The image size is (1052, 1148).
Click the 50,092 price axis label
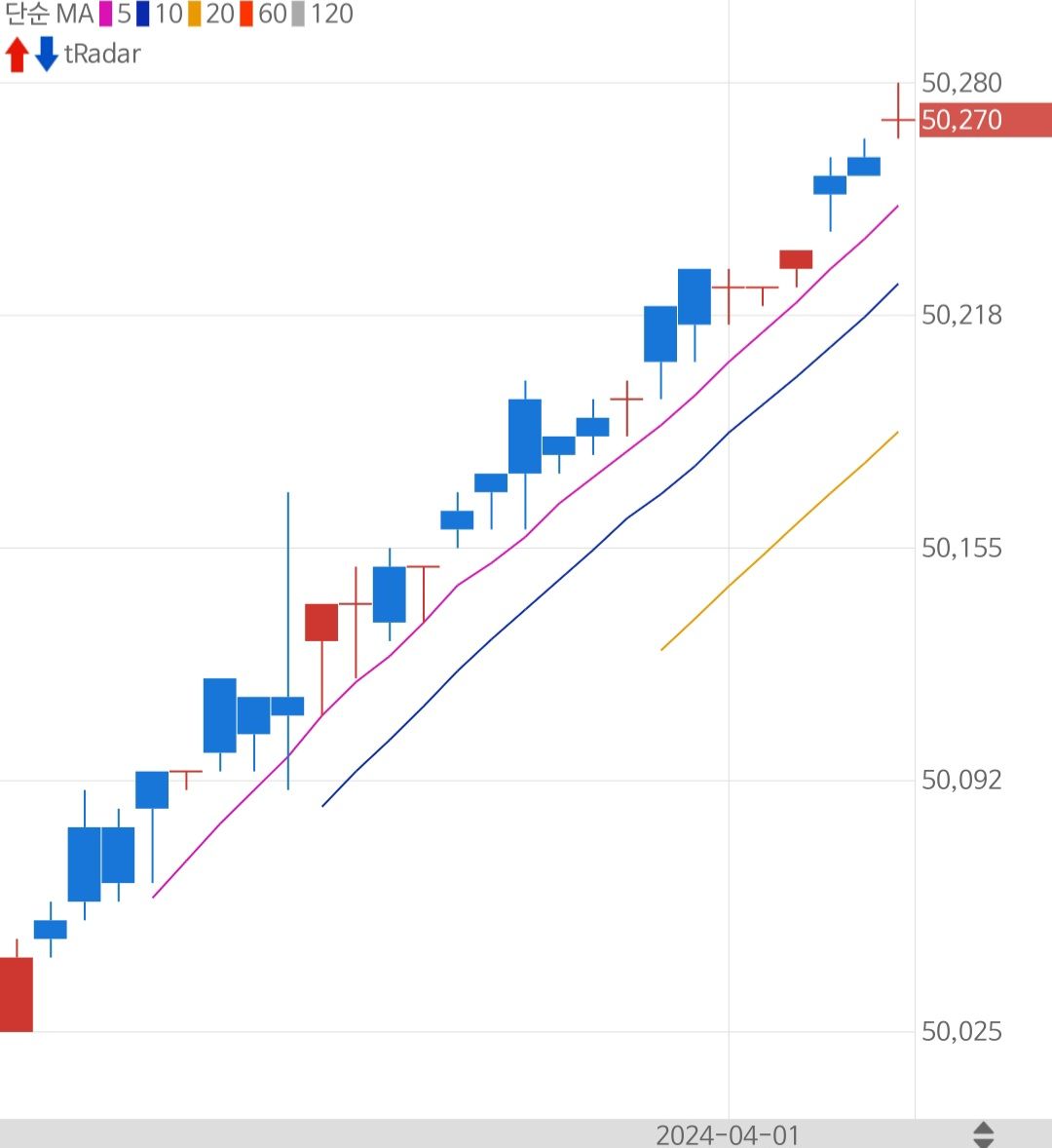tap(961, 780)
